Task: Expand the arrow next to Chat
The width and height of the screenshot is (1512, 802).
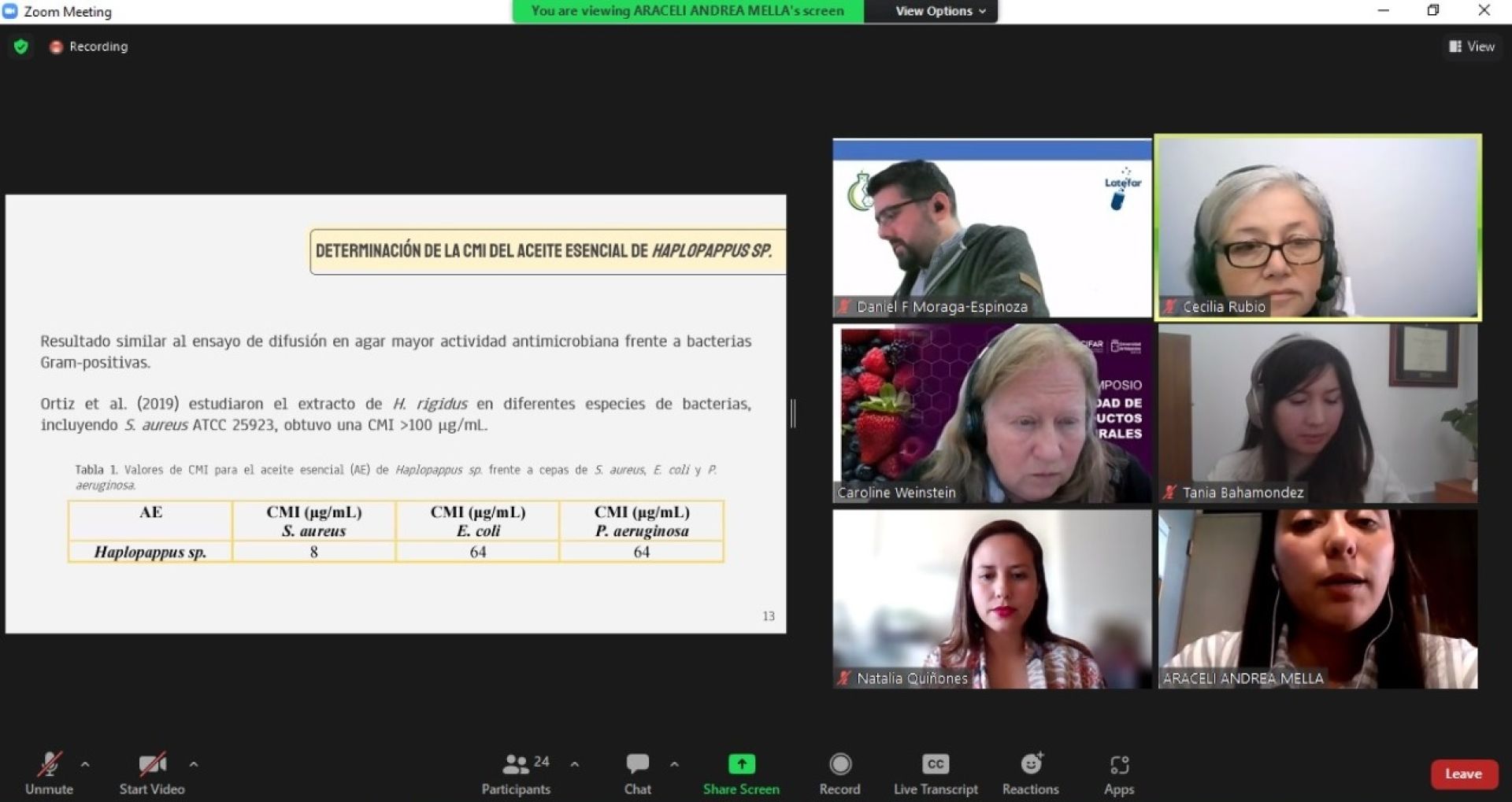Action: (x=674, y=764)
